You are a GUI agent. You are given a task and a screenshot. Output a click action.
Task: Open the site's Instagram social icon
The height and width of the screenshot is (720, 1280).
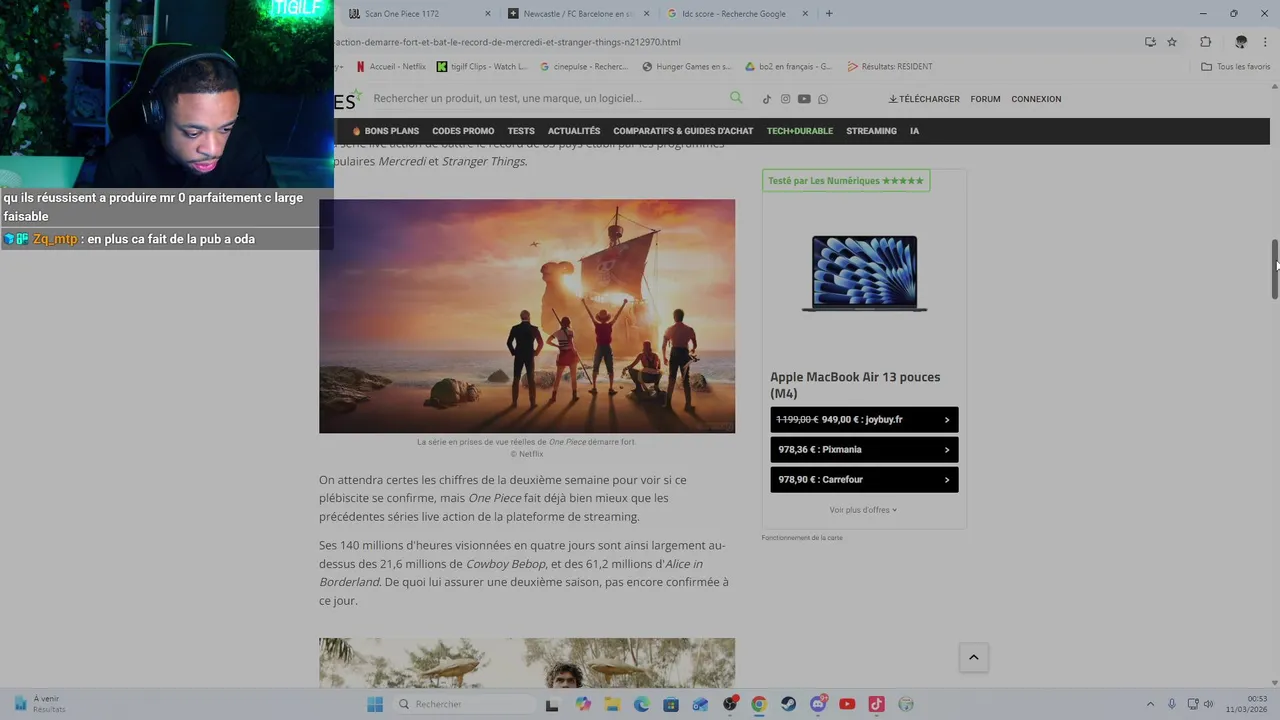click(x=785, y=99)
